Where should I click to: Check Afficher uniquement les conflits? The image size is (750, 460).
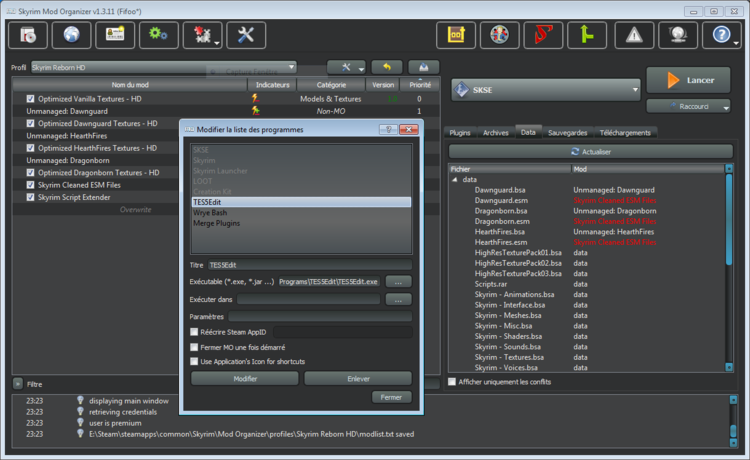click(451, 382)
